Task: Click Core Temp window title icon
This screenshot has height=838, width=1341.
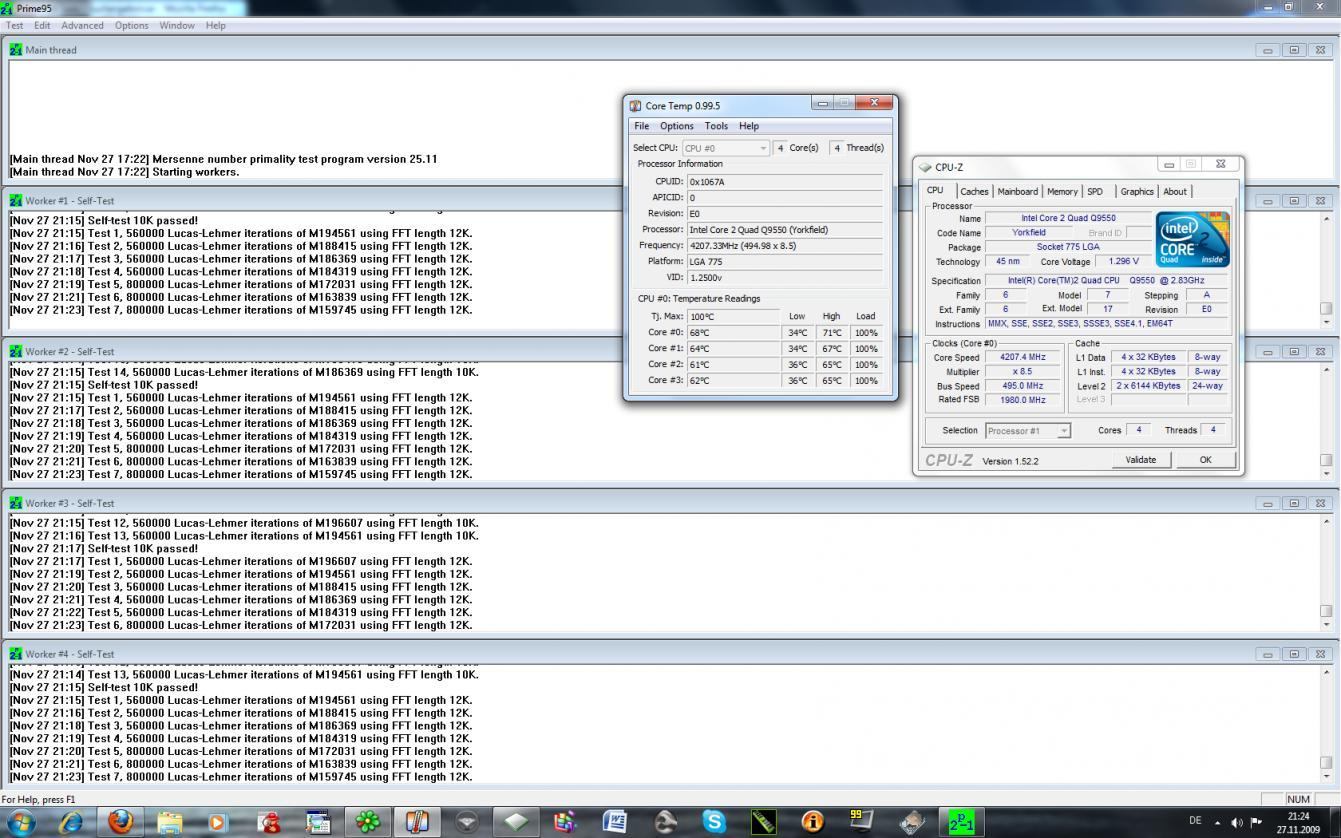Action: (x=635, y=105)
